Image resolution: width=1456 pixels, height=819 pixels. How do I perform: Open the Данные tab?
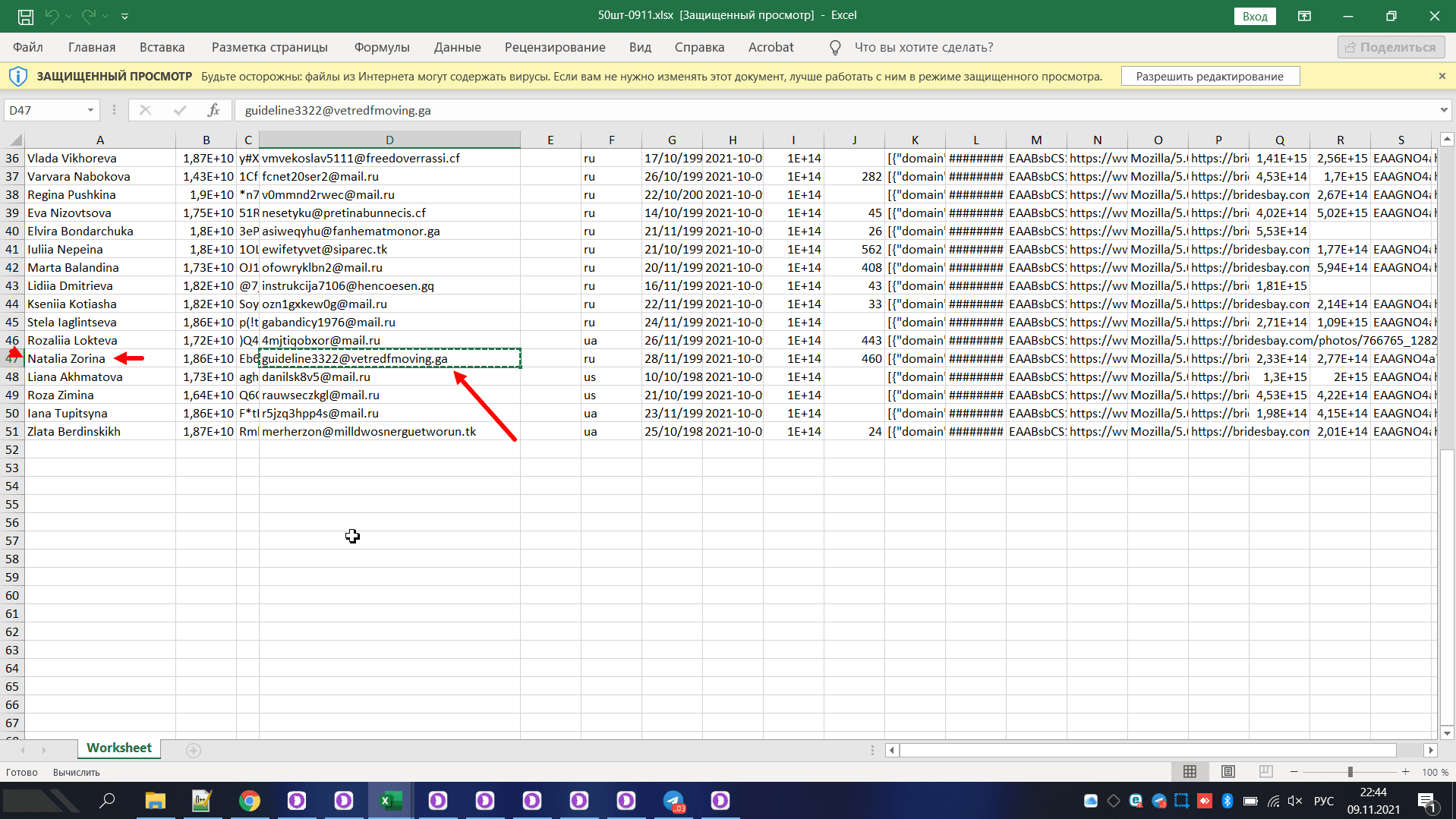coord(457,47)
